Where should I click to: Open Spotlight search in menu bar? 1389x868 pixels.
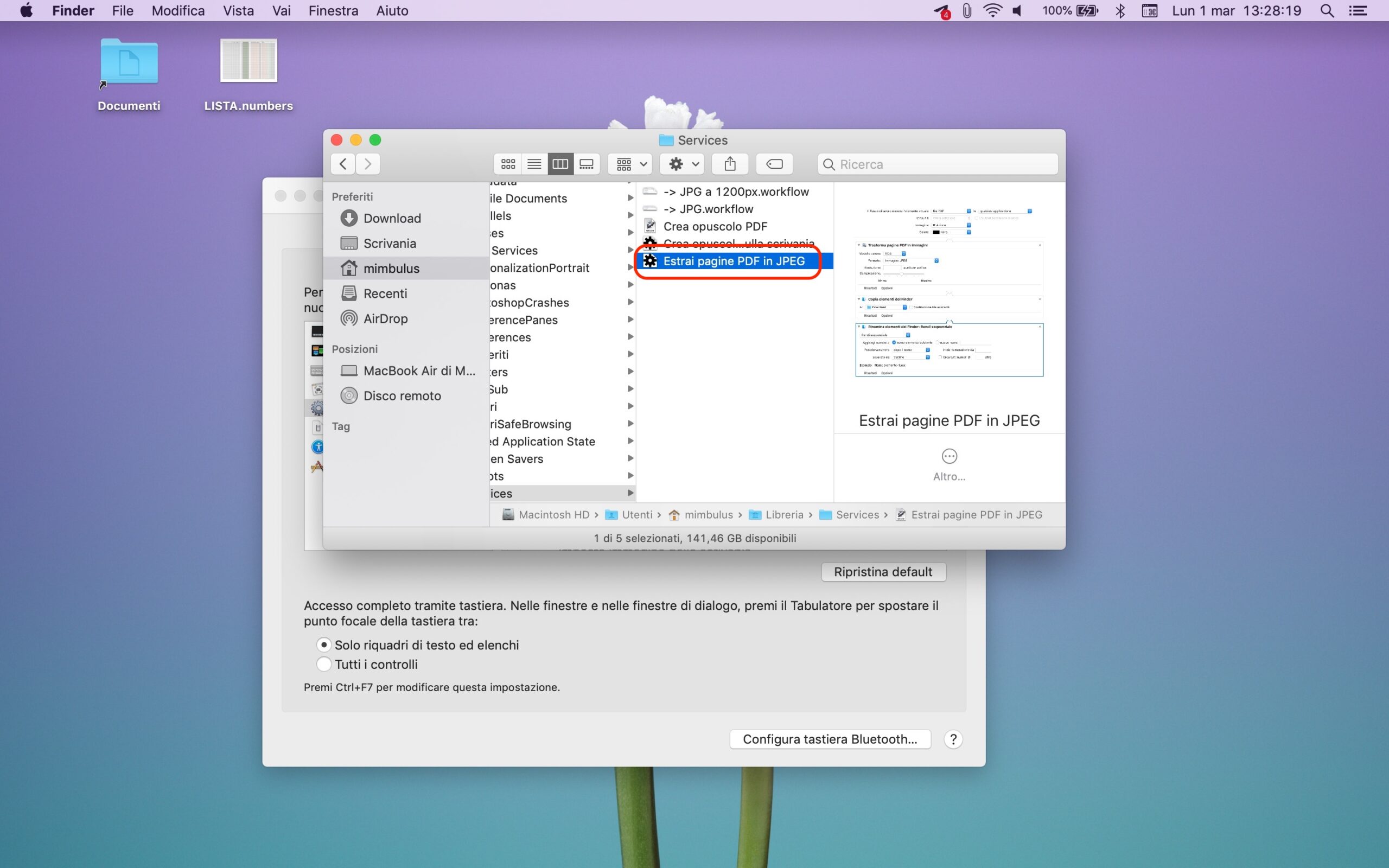(1327, 11)
